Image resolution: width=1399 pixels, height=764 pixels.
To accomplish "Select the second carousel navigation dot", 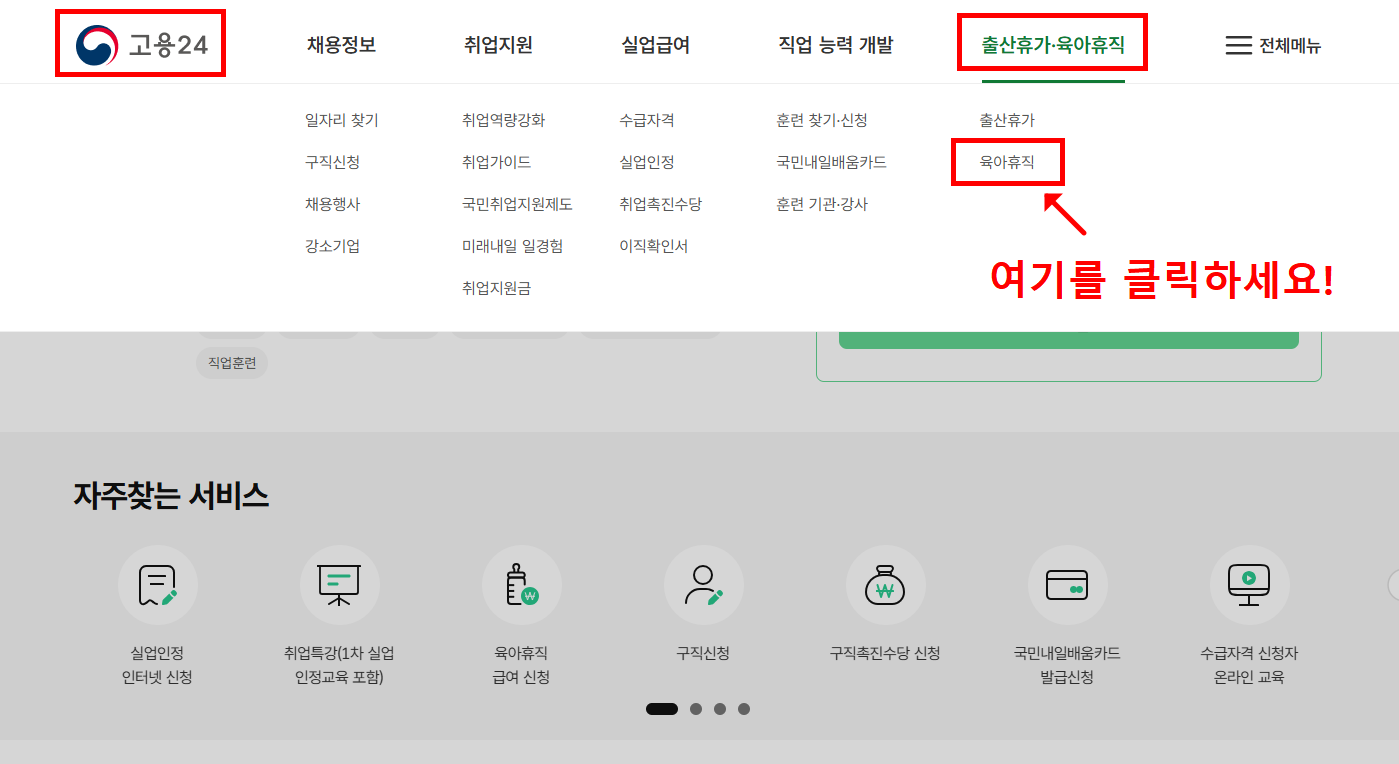I will (695, 708).
